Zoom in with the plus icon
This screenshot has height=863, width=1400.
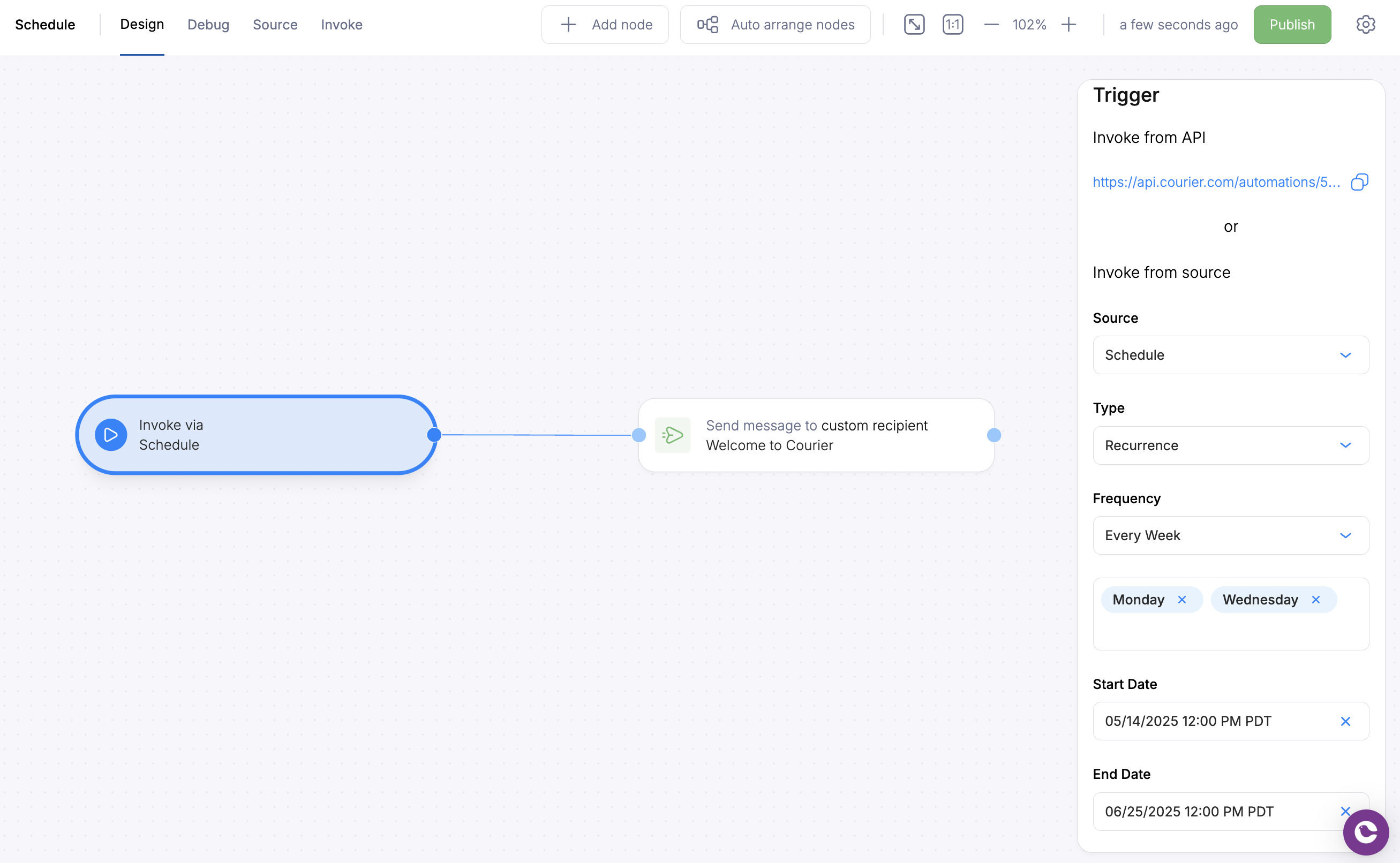tap(1068, 25)
